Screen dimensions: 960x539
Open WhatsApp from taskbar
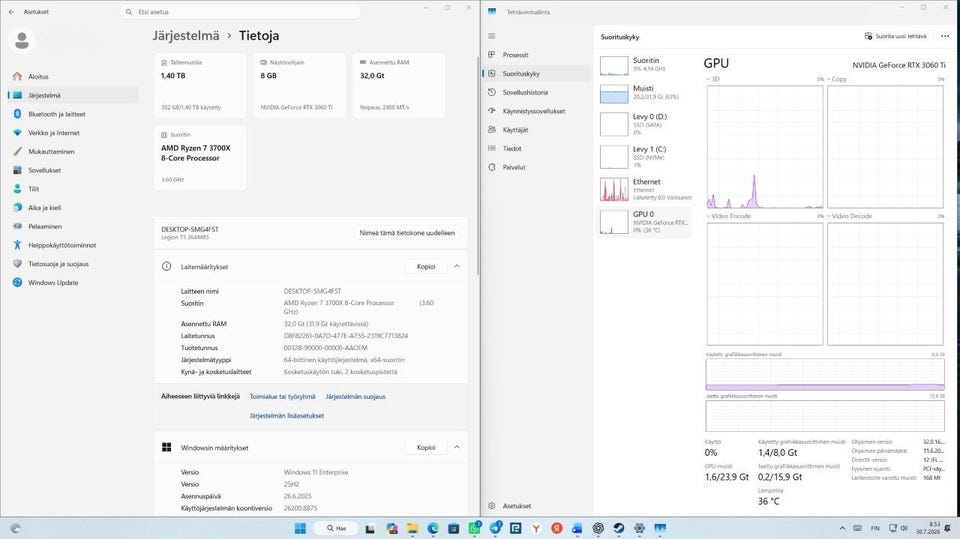pyautogui.click(x=474, y=528)
